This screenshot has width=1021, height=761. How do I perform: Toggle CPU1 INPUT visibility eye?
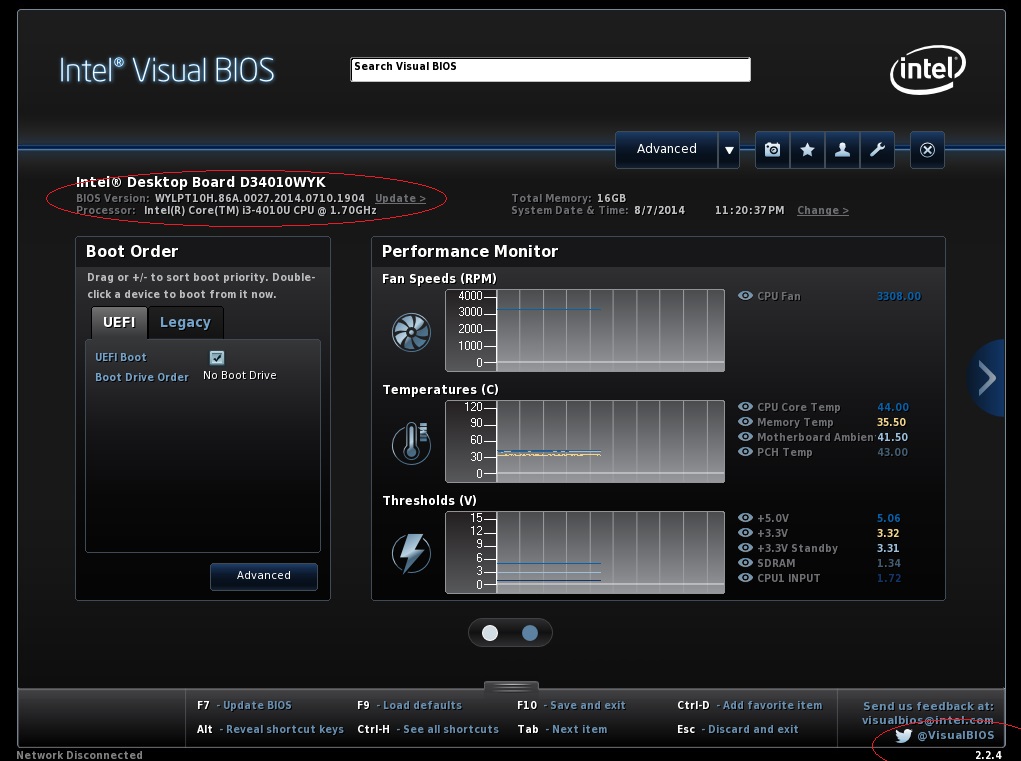[x=745, y=577]
